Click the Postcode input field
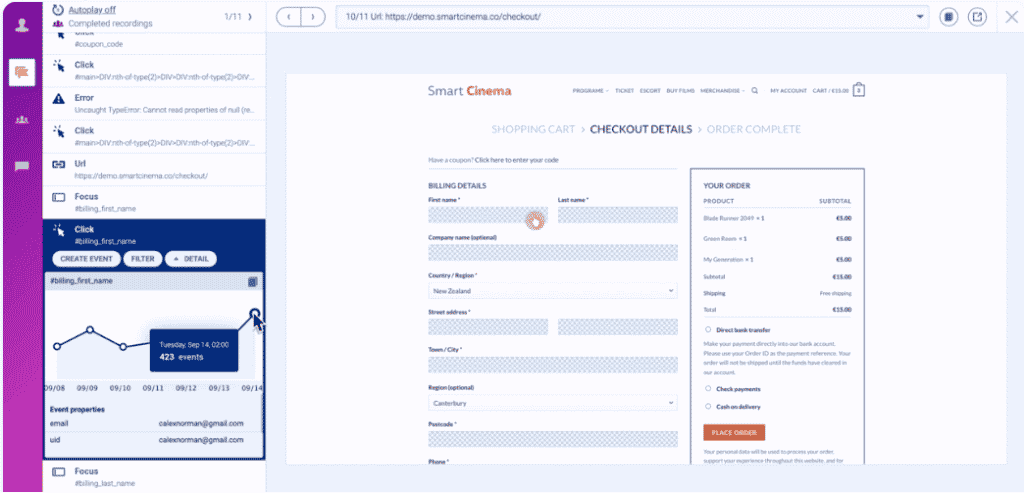 click(552, 439)
